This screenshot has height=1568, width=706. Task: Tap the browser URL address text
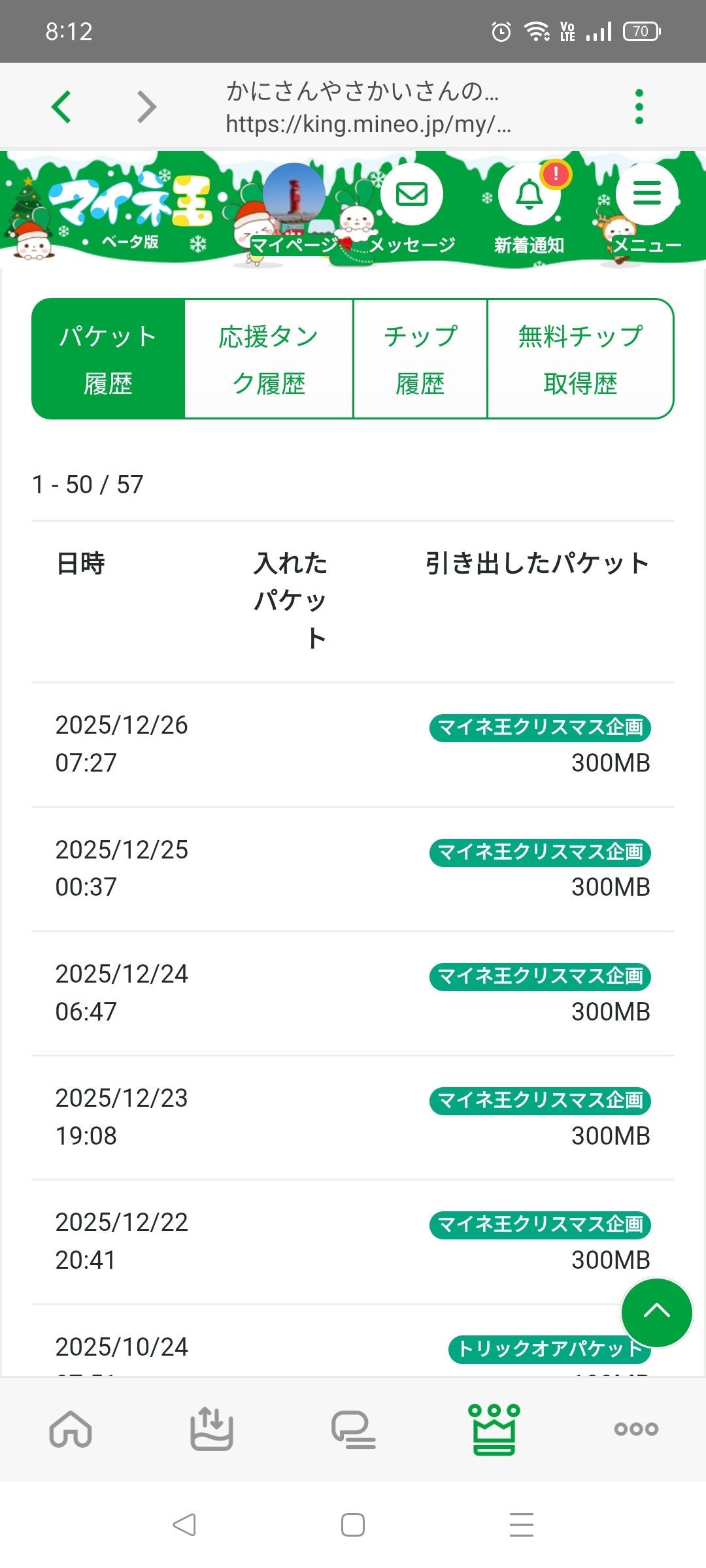tap(368, 123)
